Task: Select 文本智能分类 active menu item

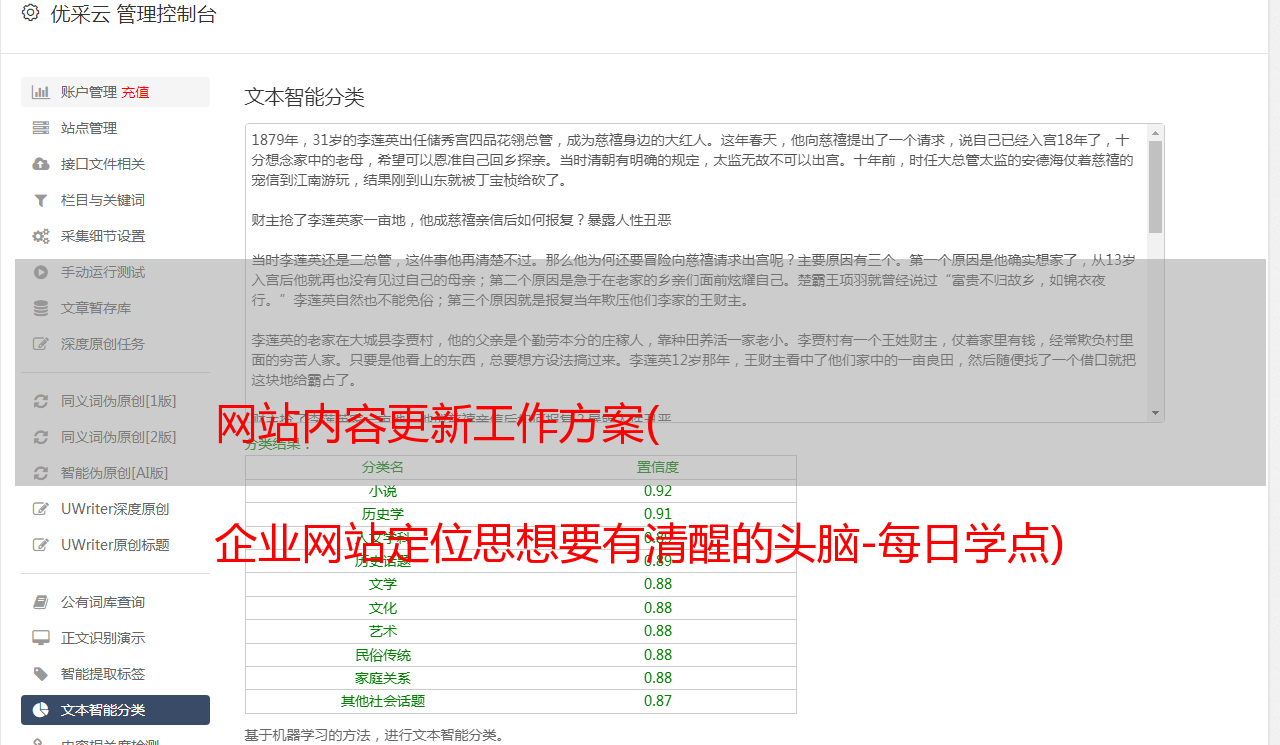Action: point(115,710)
